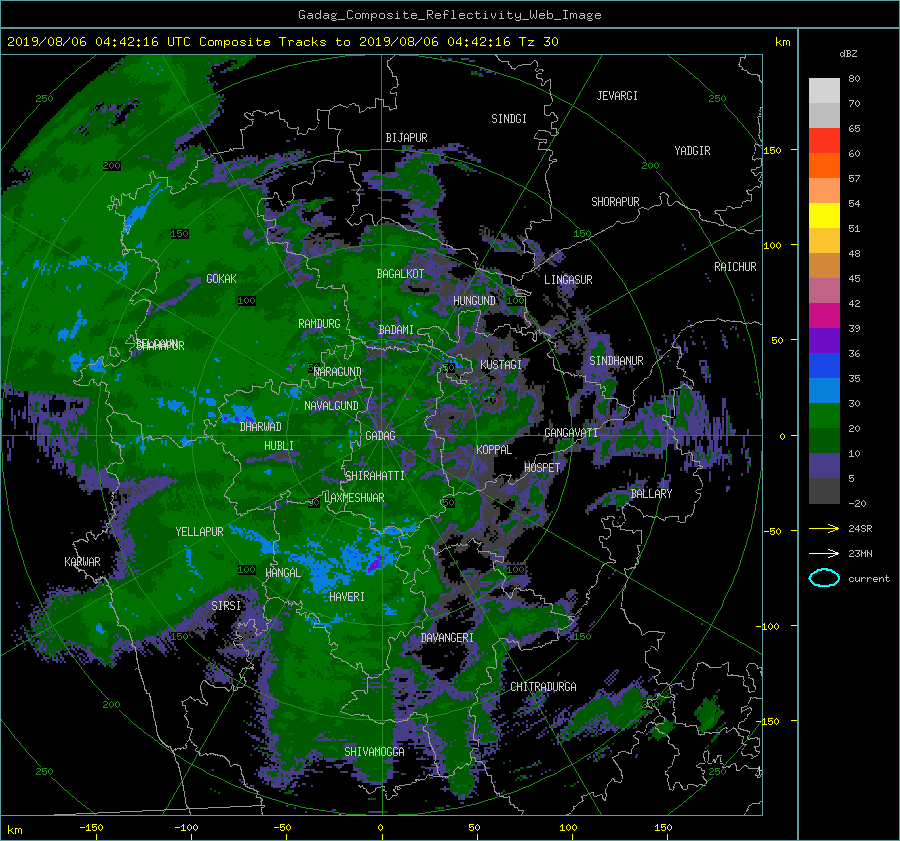The height and width of the screenshot is (841, 900).
Task: Click the SINDHANUR city label
Action: pos(616,361)
